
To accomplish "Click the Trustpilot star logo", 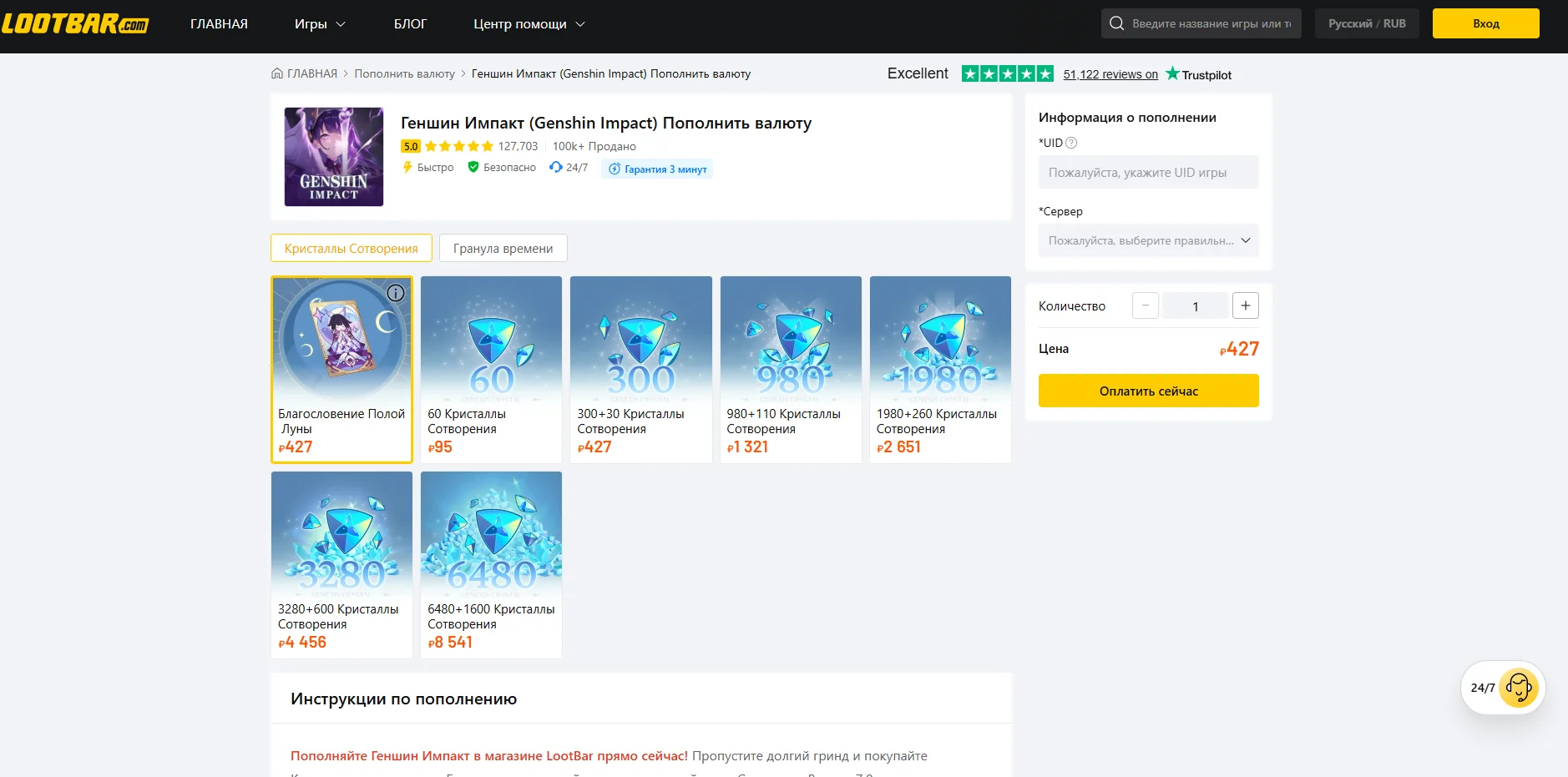I will point(1172,73).
